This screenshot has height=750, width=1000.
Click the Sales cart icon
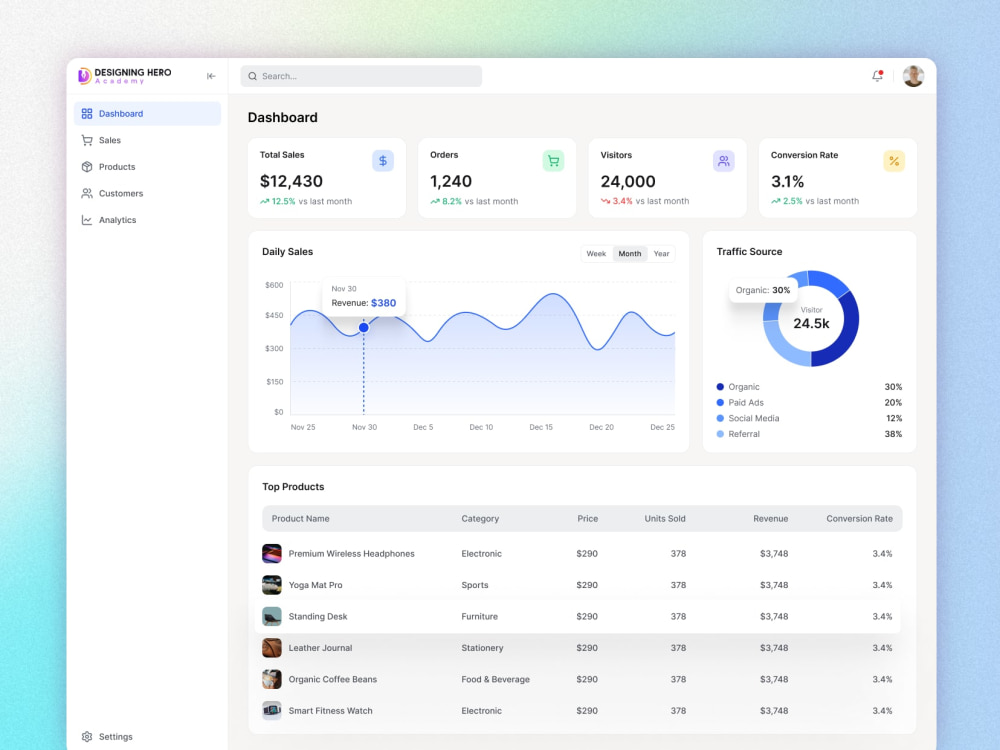[87, 140]
